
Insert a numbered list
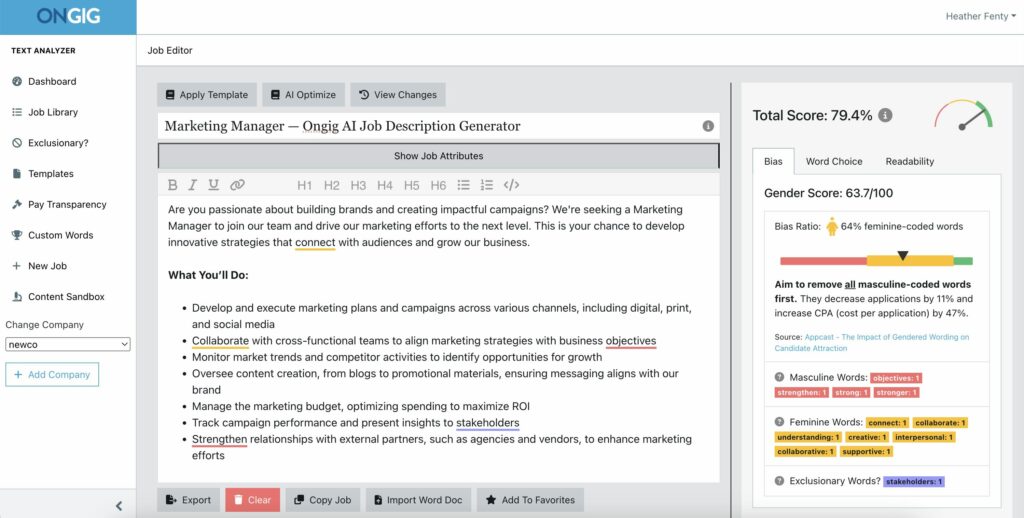[487, 185]
